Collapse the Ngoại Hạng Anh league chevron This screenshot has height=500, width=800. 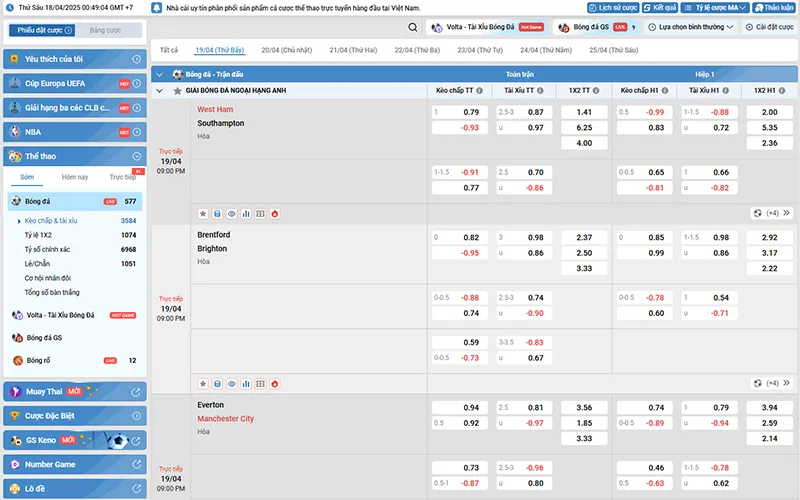coord(159,91)
